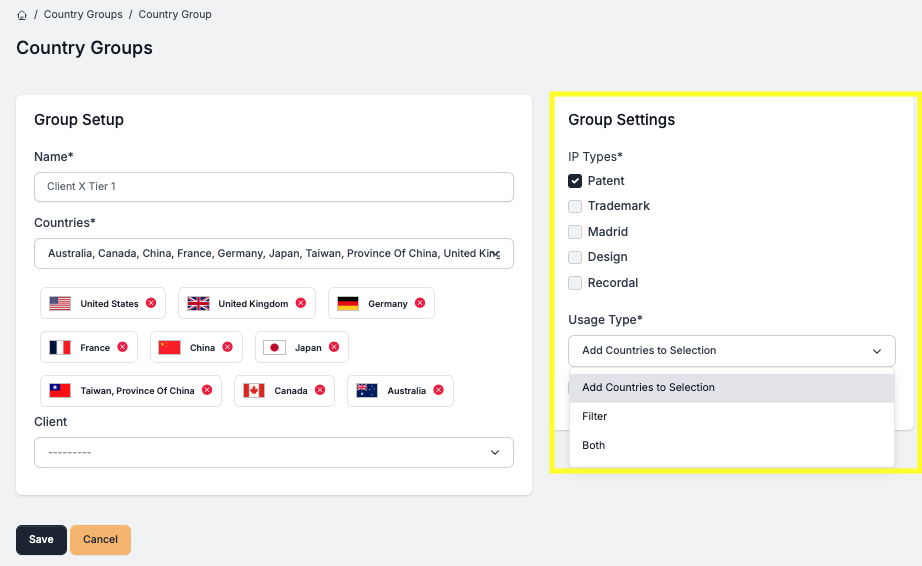922x566 pixels.
Task: Collapse the Usage Type dropdown
Action: tap(731, 351)
